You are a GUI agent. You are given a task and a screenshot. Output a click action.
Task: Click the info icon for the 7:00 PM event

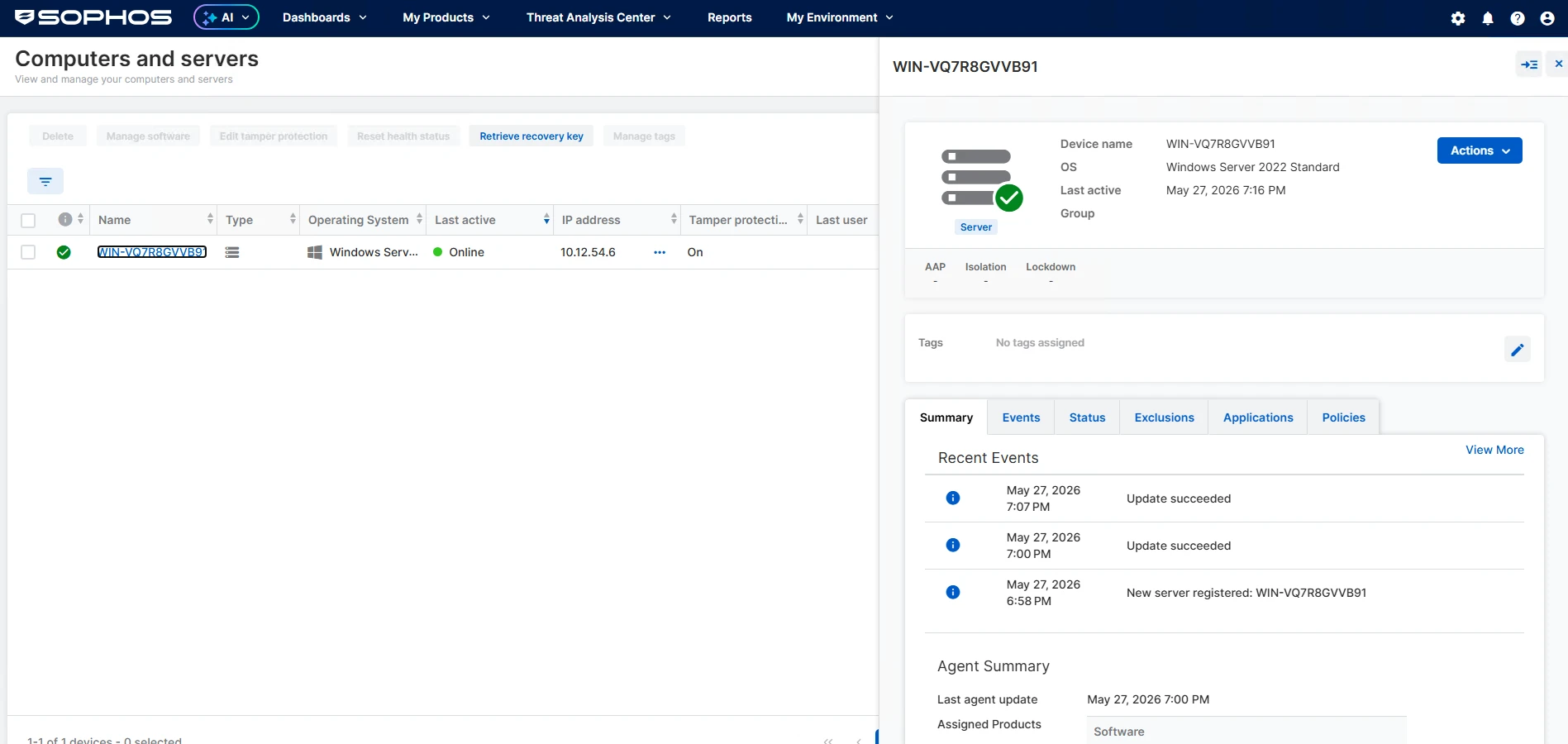[x=953, y=545]
